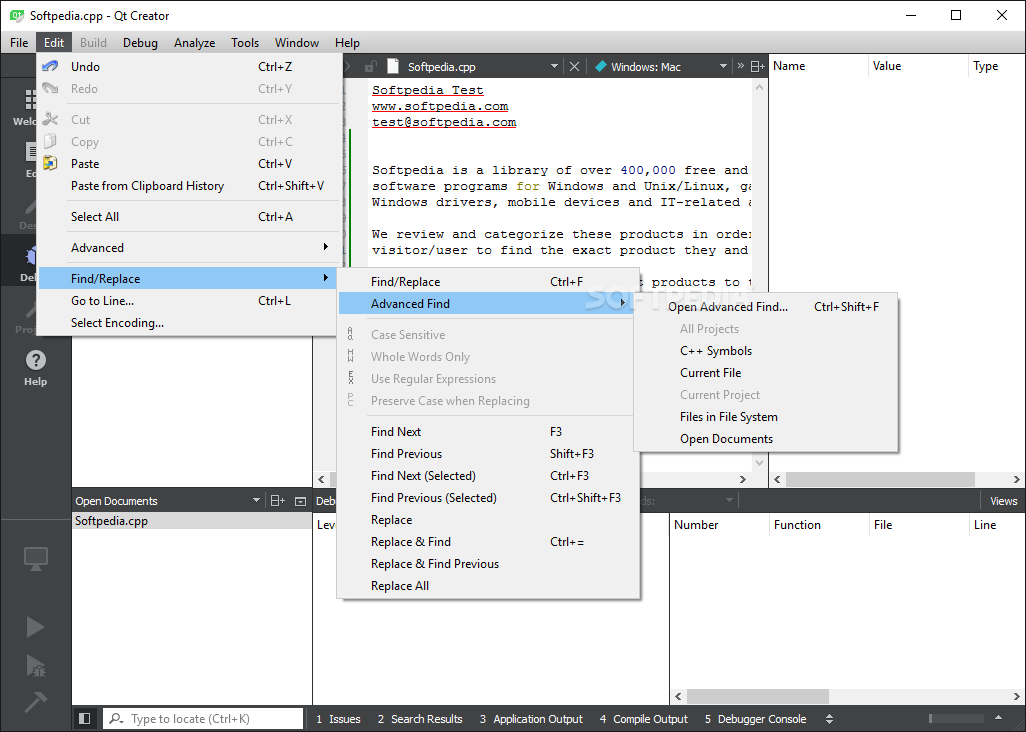Search in C++ Symbols scope
1026x732 pixels.
766,351
